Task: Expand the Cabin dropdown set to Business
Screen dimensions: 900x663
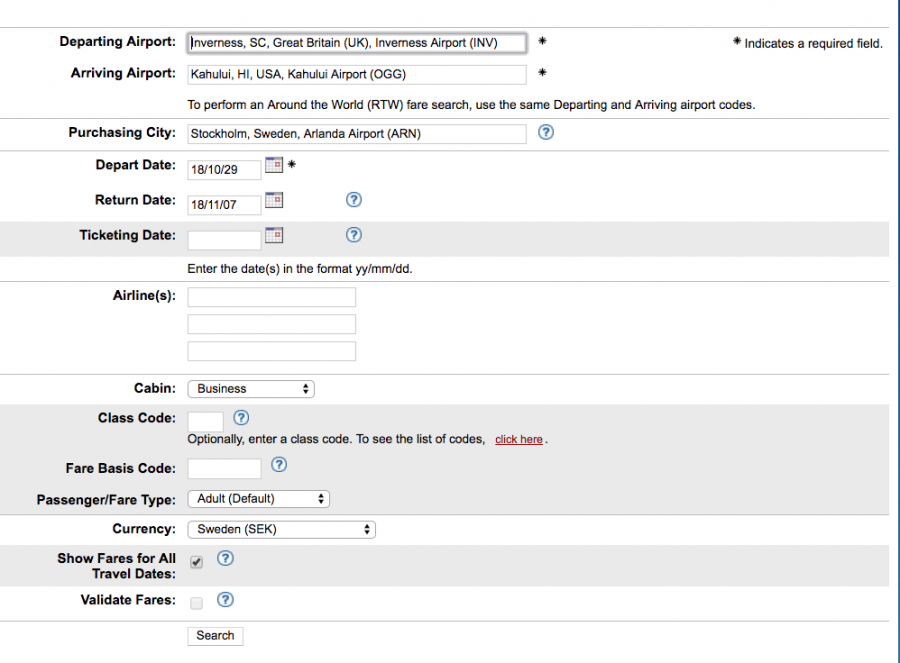Action: click(251, 389)
